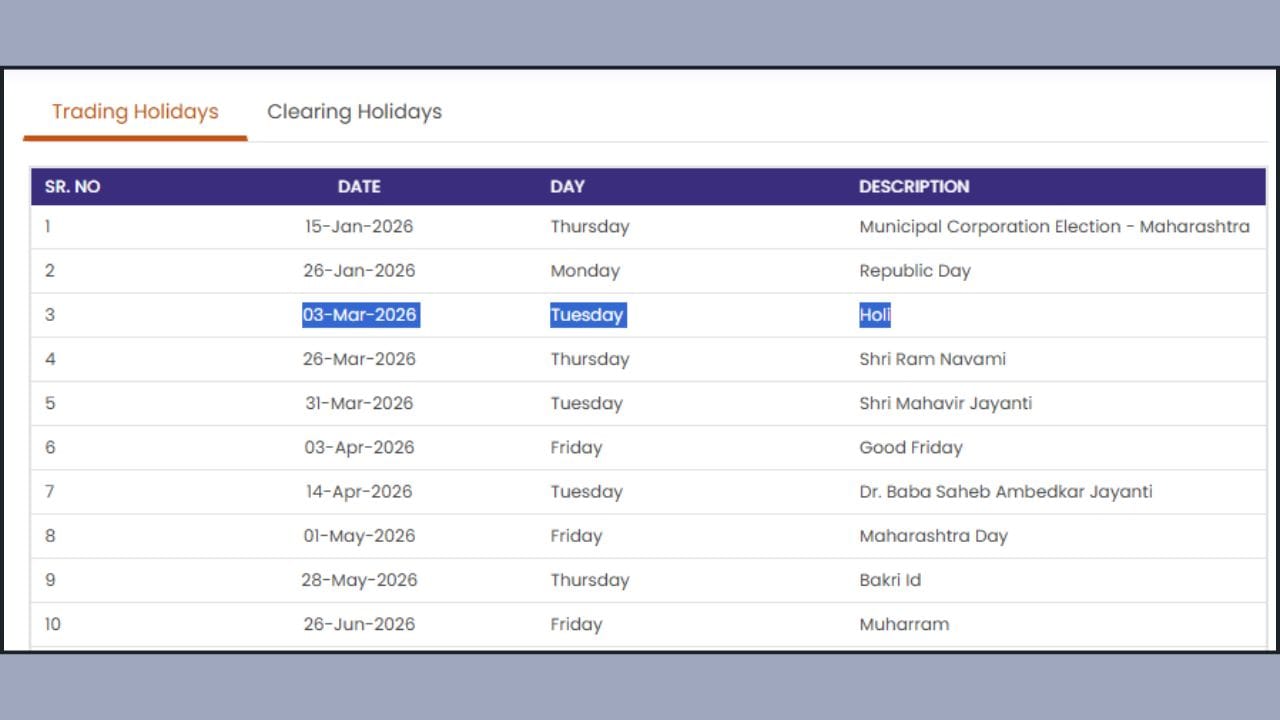This screenshot has width=1280, height=720.
Task: Switch to the Clearing Holidays tab
Action: pos(354,112)
